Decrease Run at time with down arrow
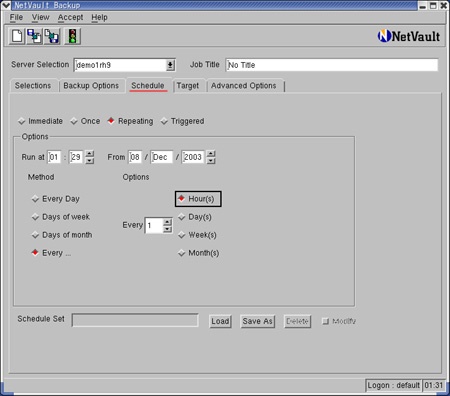Screen dimensions: 450x396 pos(90,160)
